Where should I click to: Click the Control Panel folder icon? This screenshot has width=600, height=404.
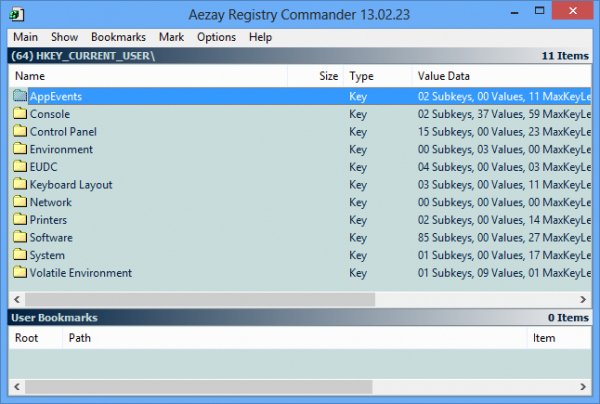(20, 131)
